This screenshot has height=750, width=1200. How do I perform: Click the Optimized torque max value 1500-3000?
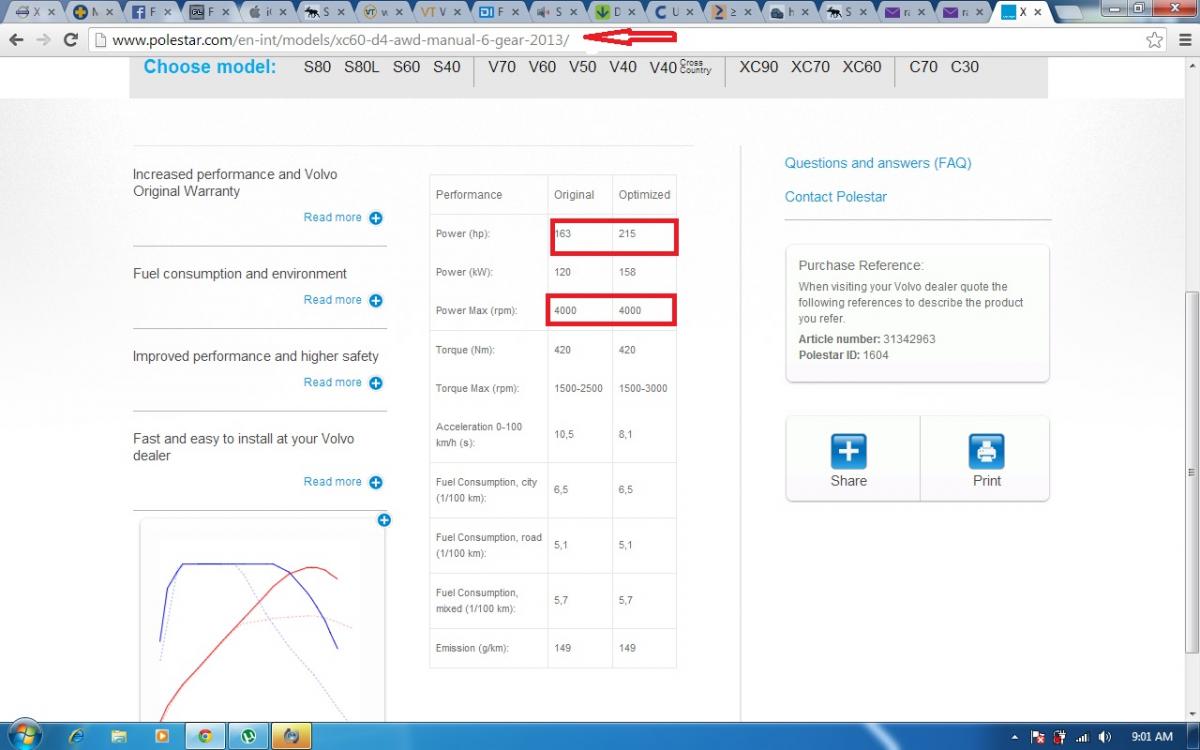coord(643,389)
